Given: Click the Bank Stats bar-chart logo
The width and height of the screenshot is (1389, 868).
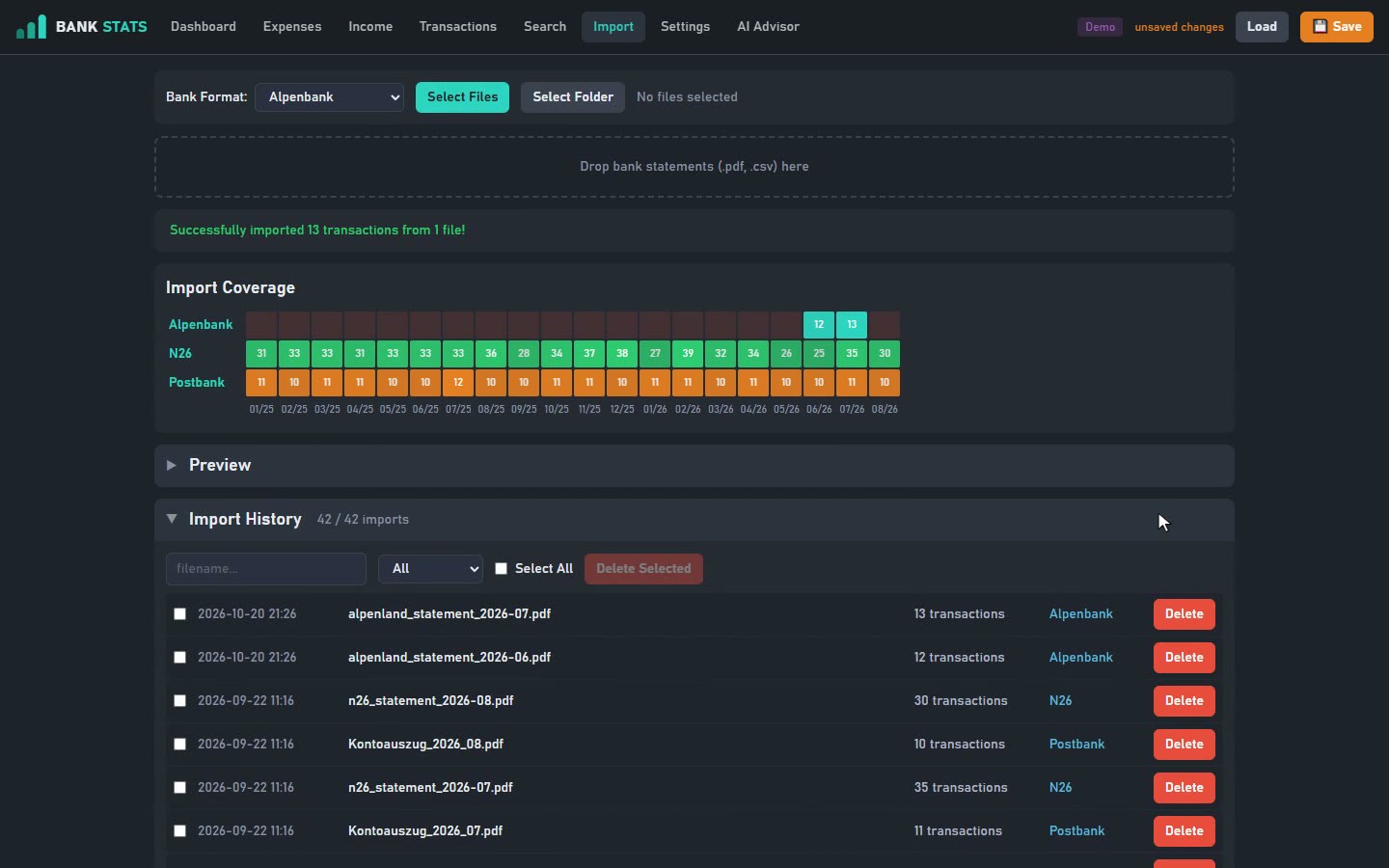Looking at the screenshot, I should [x=31, y=27].
